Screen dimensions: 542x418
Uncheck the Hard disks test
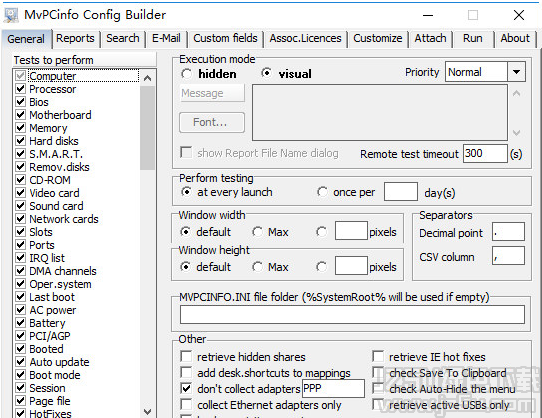21,141
